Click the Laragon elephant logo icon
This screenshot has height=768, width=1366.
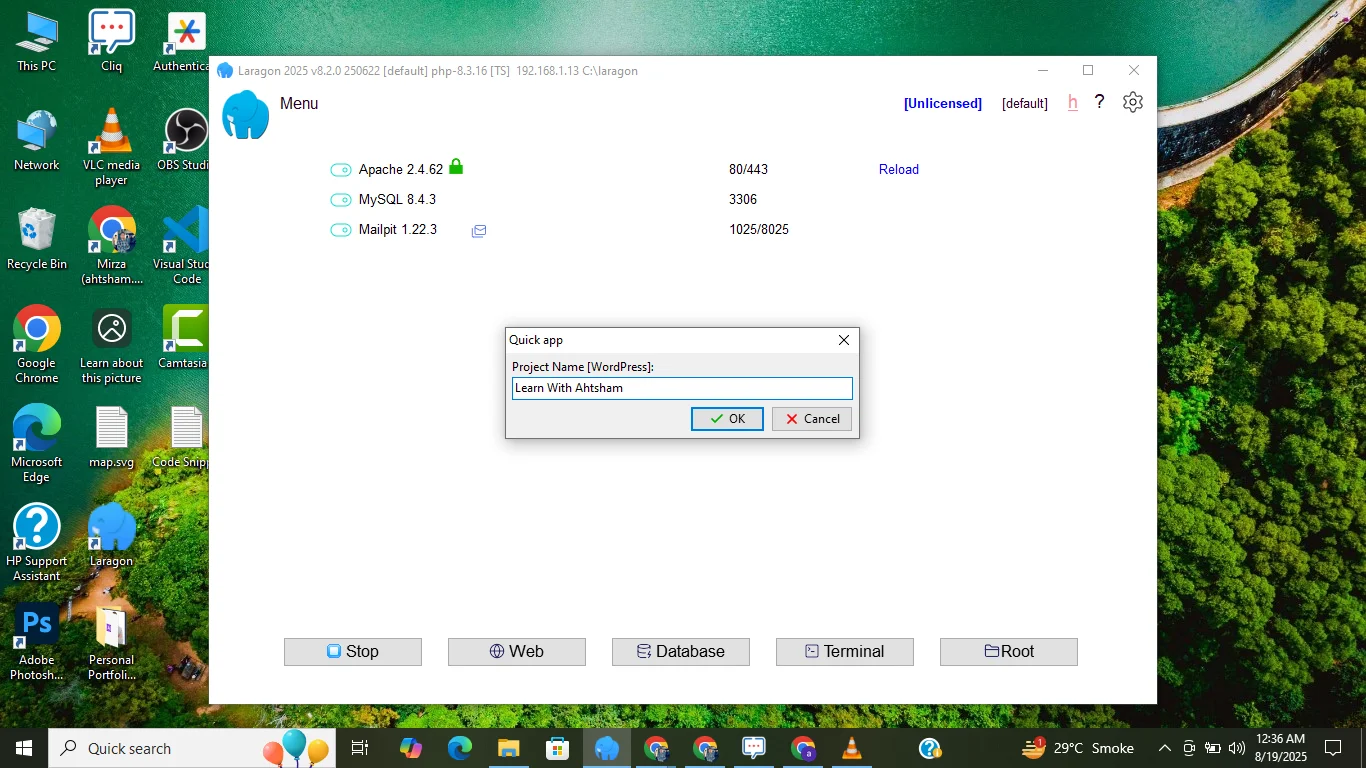click(246, 115)
